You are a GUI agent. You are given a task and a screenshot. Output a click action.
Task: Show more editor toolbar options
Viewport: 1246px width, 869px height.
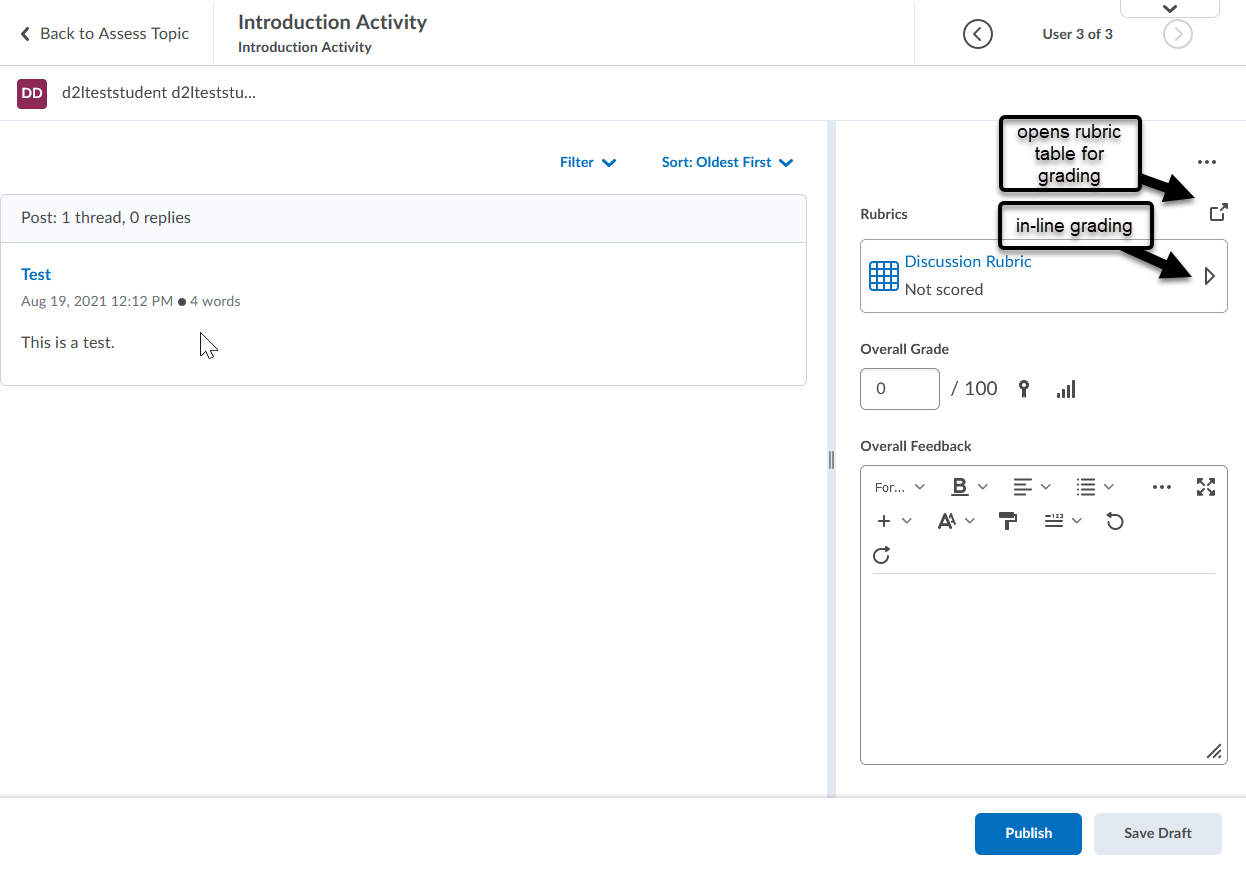(1161, 487)
